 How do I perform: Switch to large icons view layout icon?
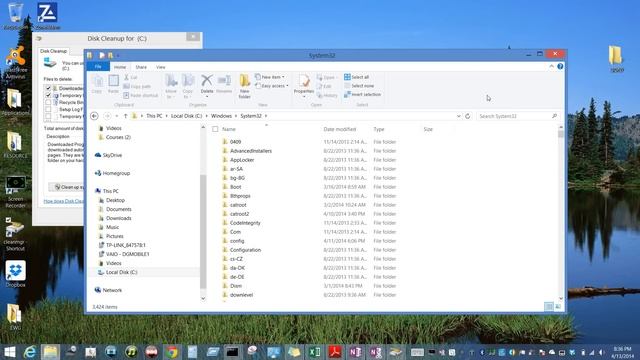(558, 307)
